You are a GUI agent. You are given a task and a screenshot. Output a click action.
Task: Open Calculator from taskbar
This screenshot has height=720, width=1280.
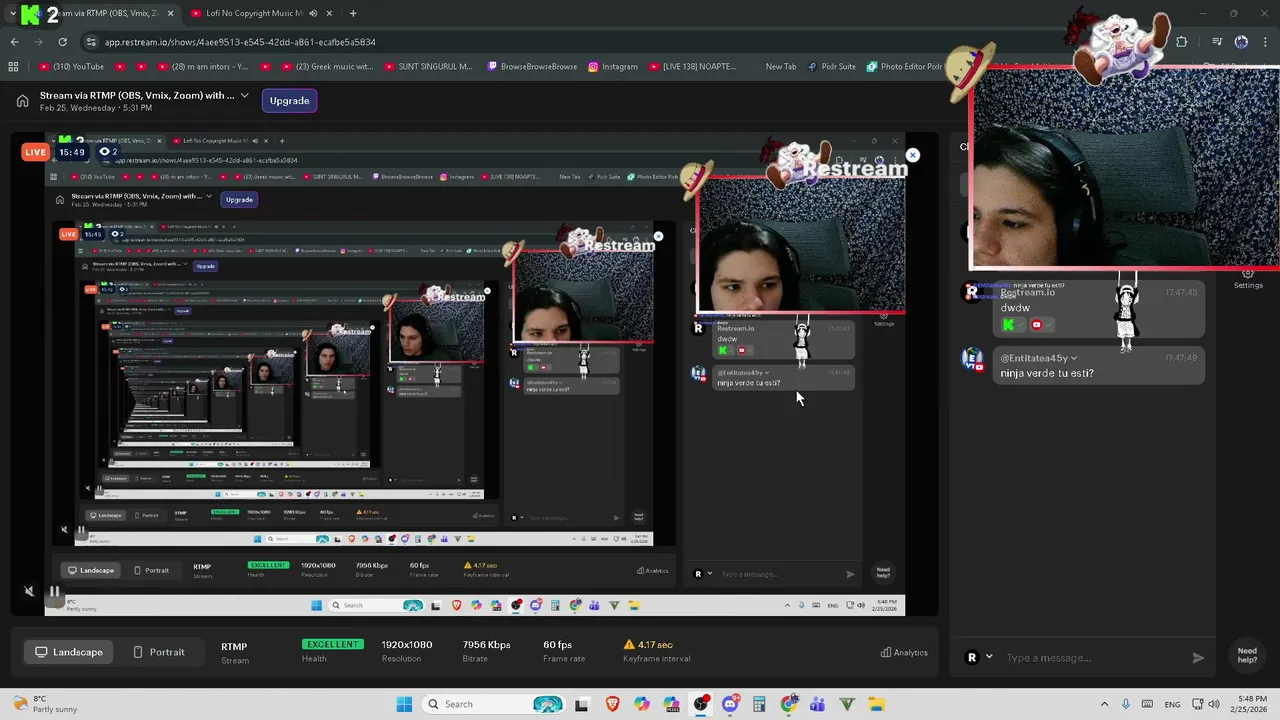click(759, 704)
